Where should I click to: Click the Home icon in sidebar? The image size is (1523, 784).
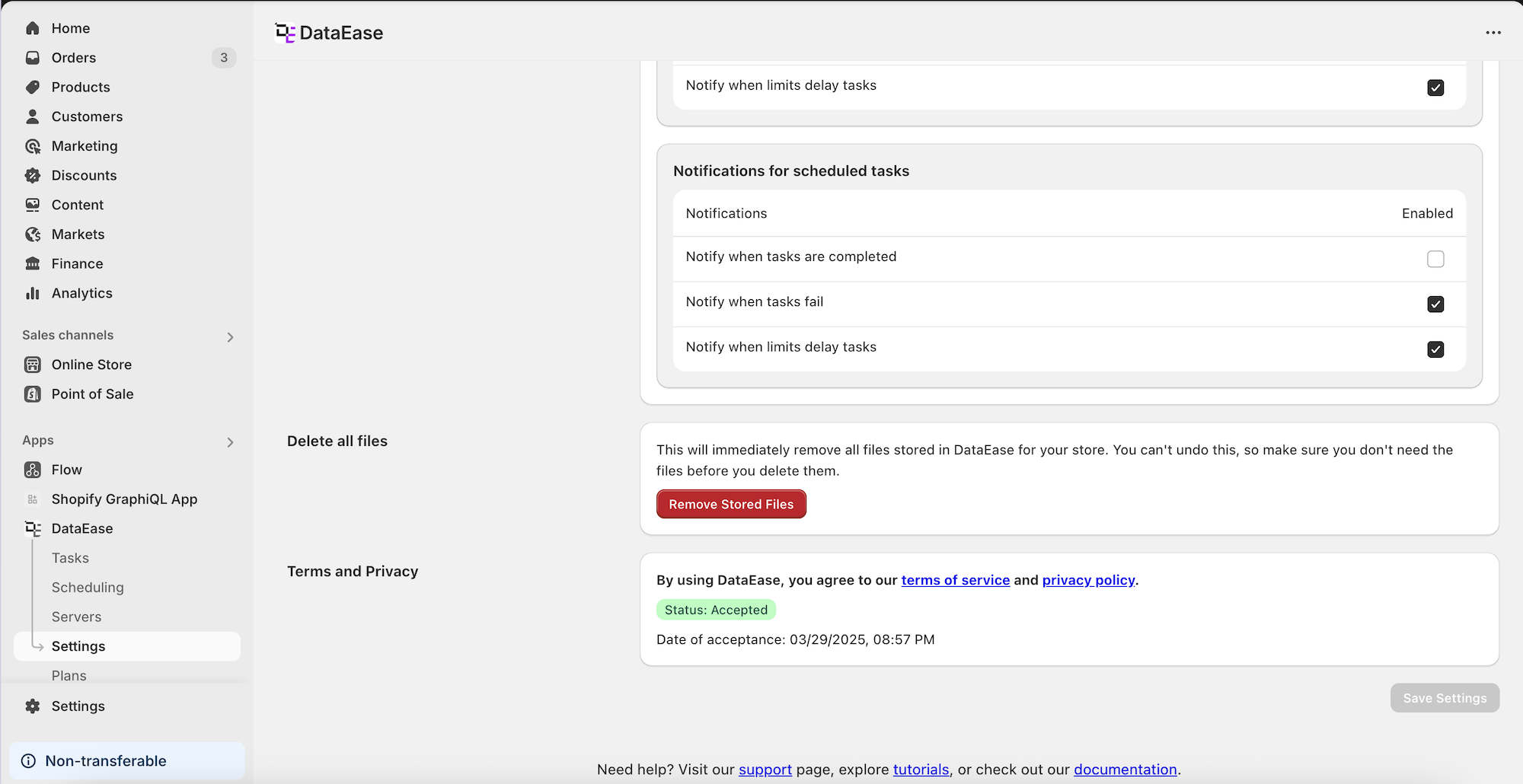tap(33, 28)
